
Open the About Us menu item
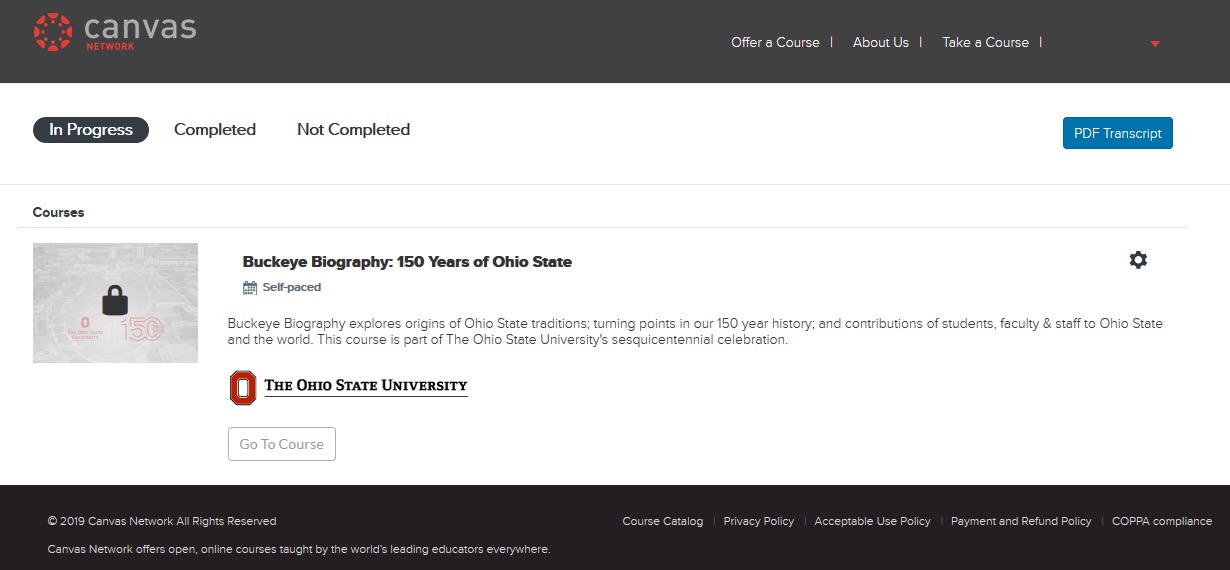coord(881,42)
